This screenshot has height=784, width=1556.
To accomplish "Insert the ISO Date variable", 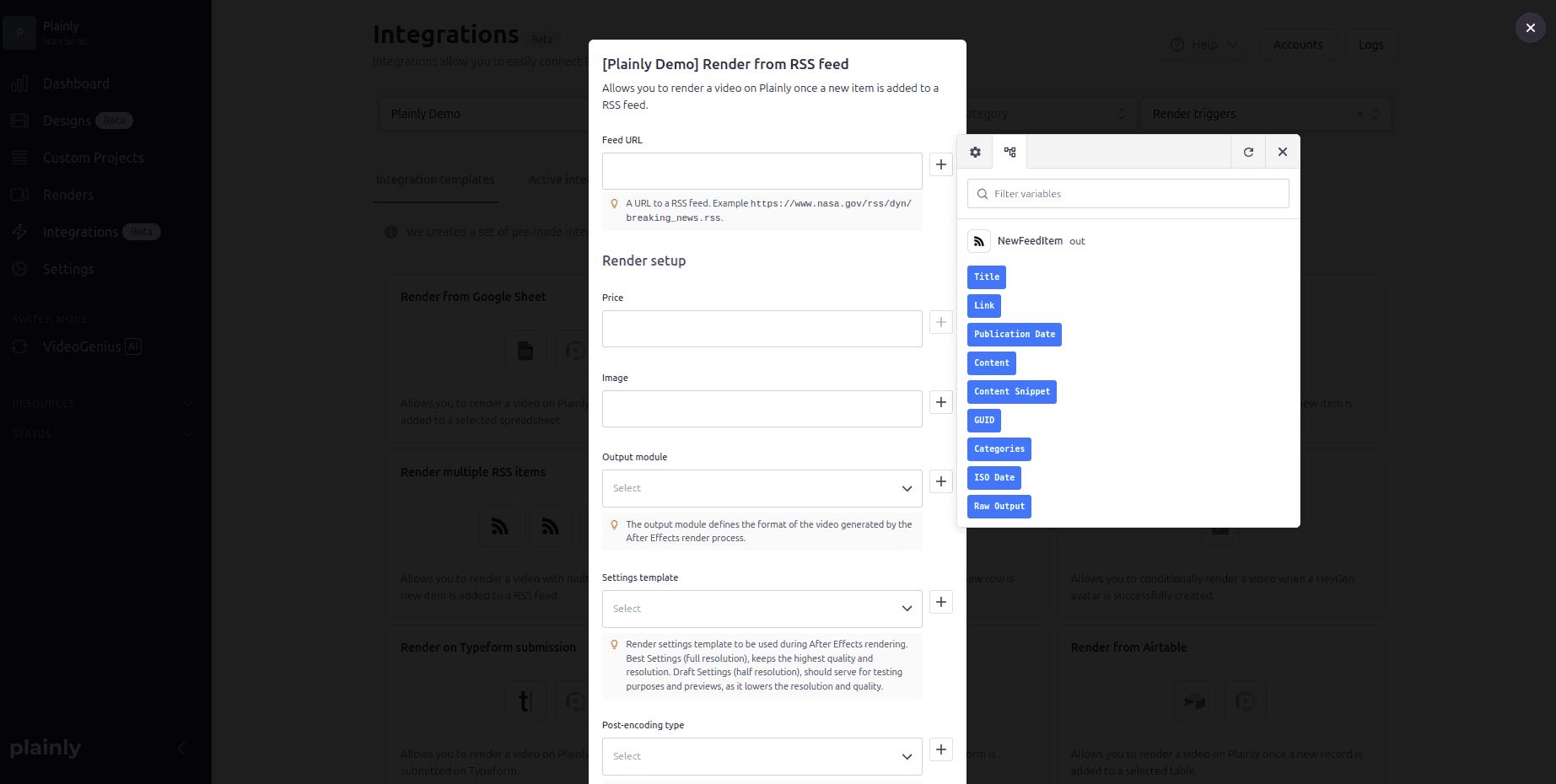I will 994,478.
